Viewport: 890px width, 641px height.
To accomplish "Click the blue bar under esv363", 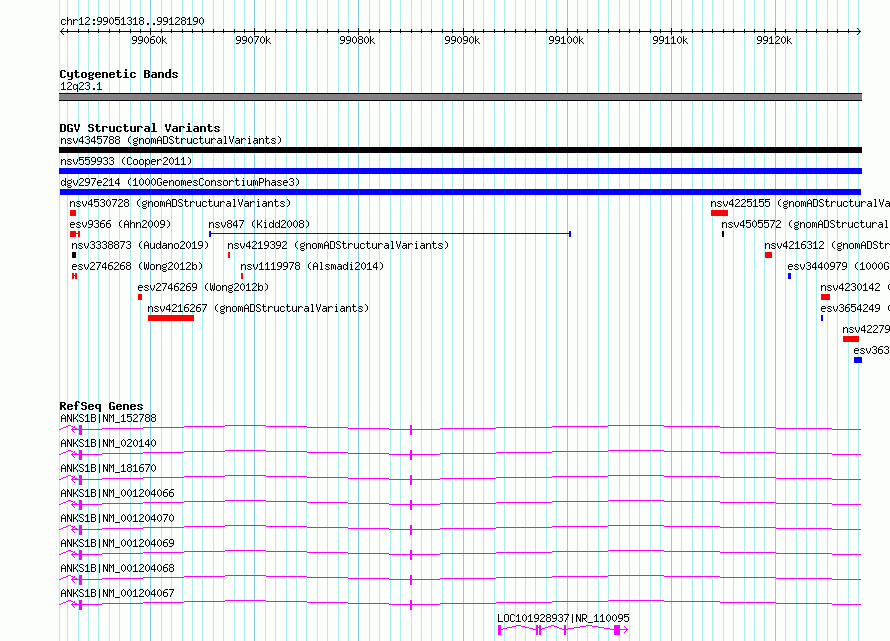I will click(x=858, y=360).
